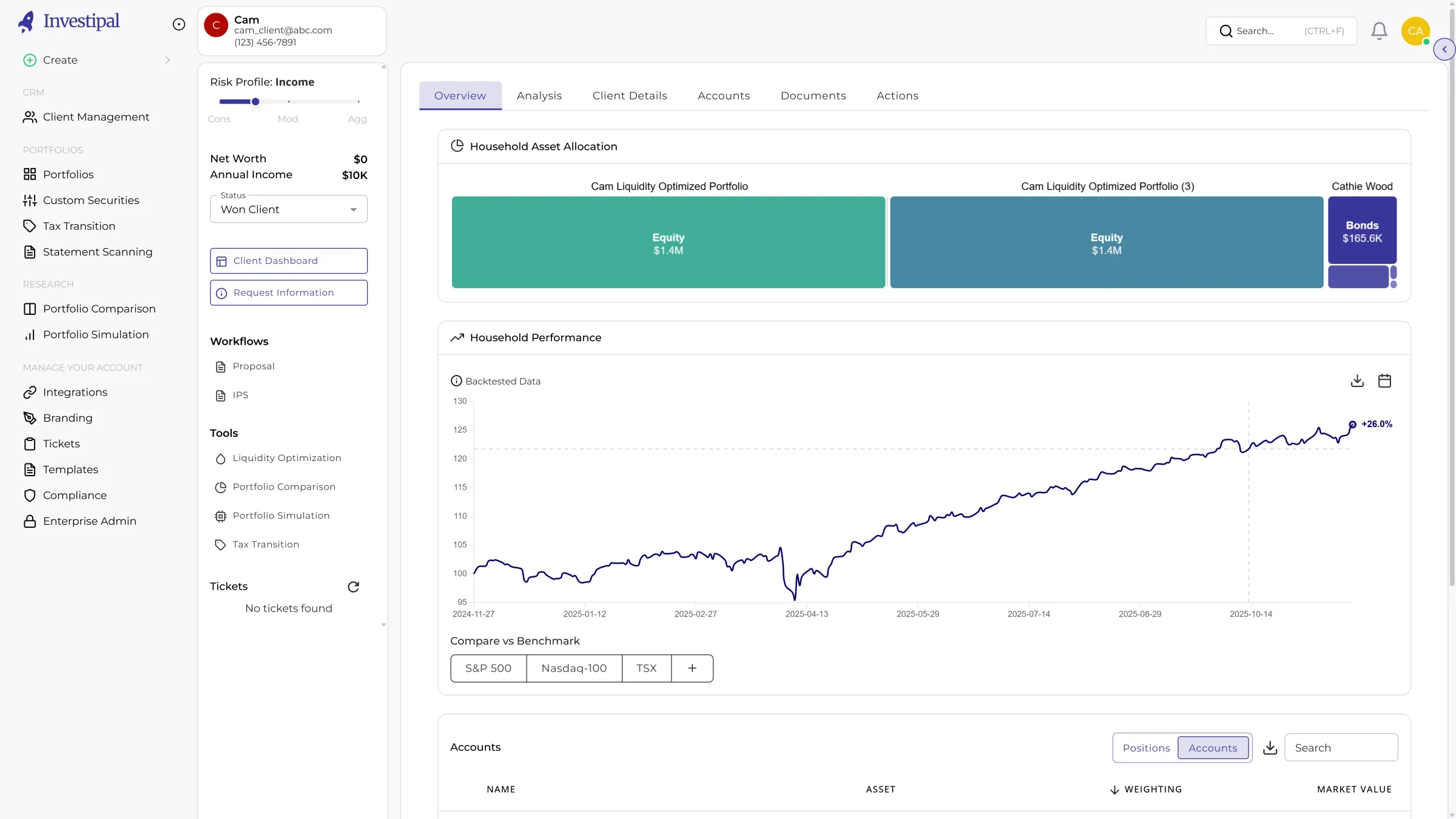Click the Backtested Data info icon
1456x819 pixels.
click(457, 380)
